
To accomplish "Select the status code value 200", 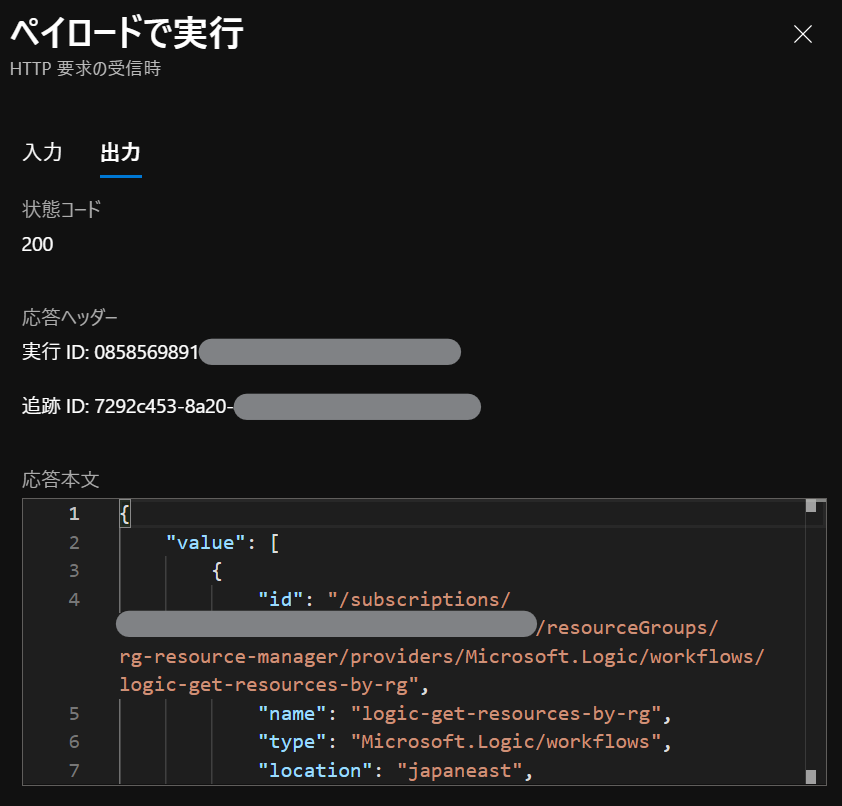I will click(x=36, y=244).
